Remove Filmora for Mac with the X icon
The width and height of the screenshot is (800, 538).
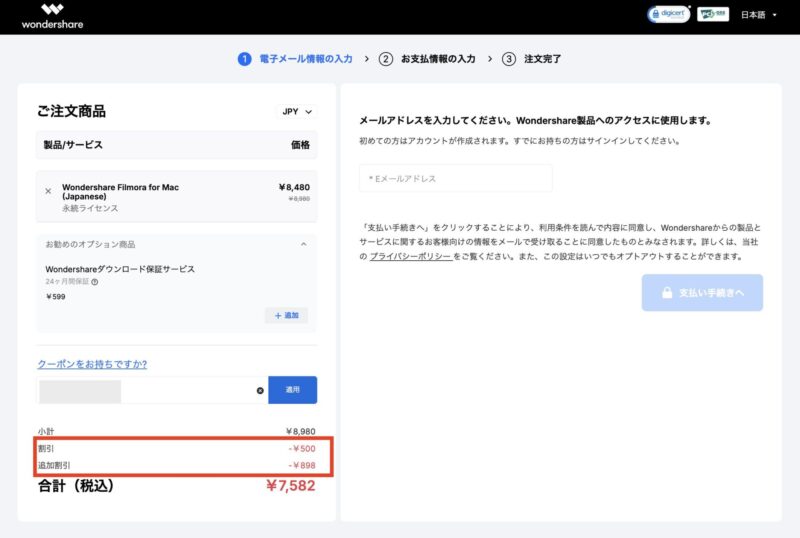click(48, 191)
